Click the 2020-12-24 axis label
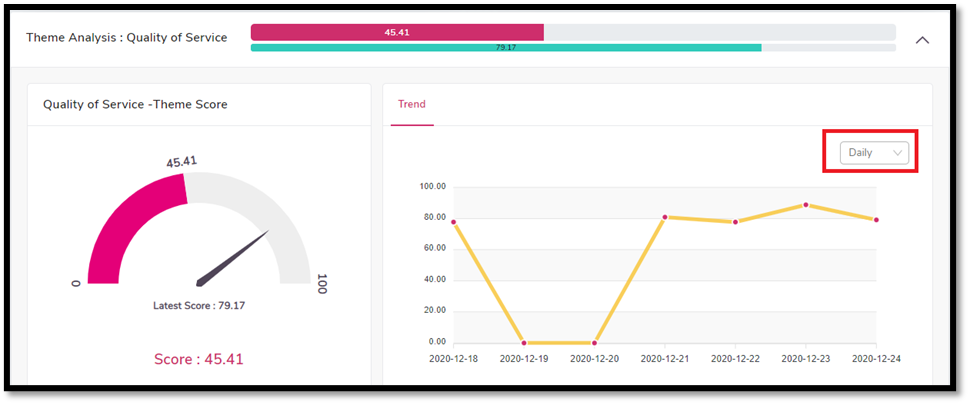The width and height of the screenshot is (969, 404). [x=876, y=358]
